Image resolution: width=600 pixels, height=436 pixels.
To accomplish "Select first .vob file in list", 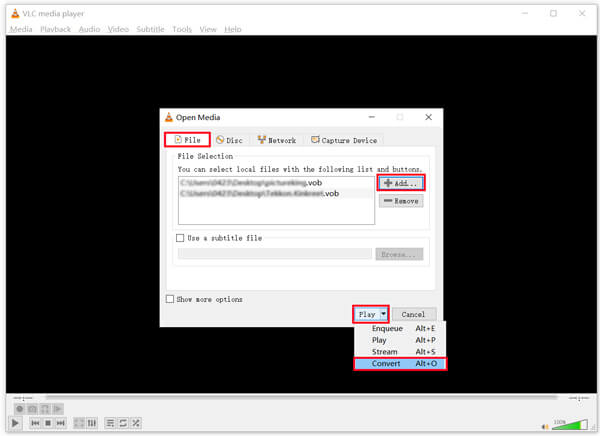I will pyautogui.click(x=276, y=183).
